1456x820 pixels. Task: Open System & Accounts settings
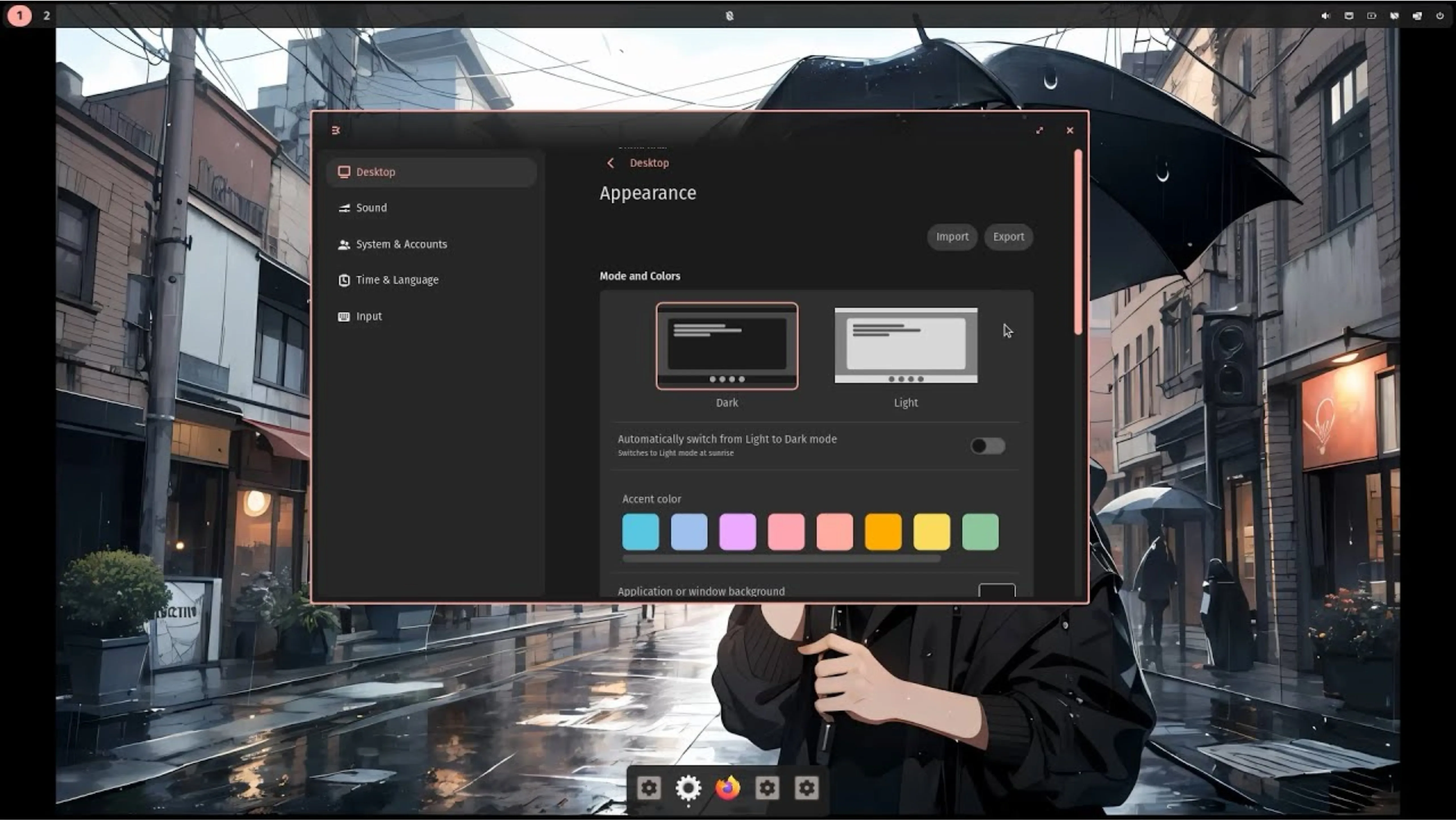401,244
